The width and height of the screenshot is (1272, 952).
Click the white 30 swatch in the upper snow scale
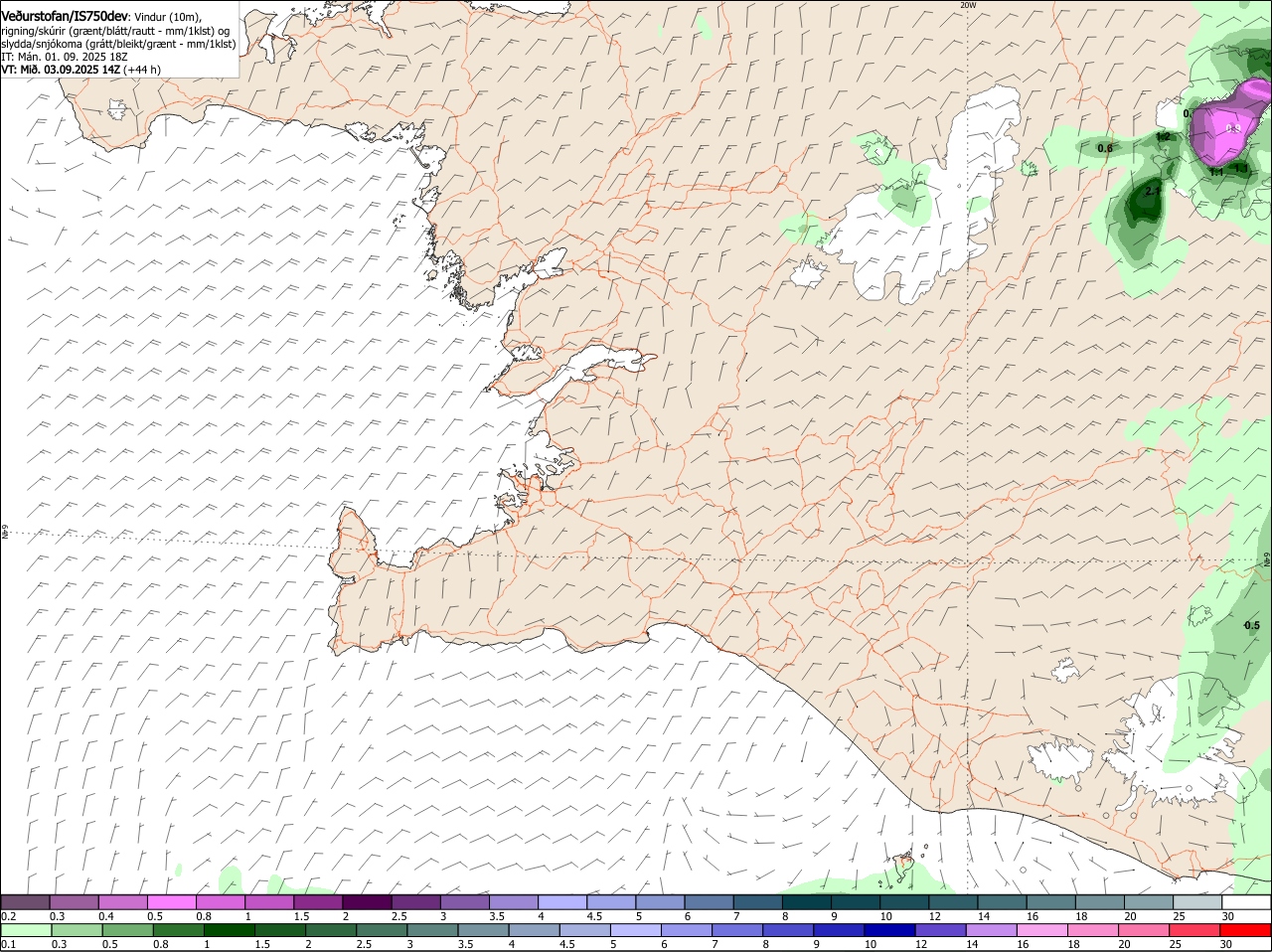(1245, 901)
